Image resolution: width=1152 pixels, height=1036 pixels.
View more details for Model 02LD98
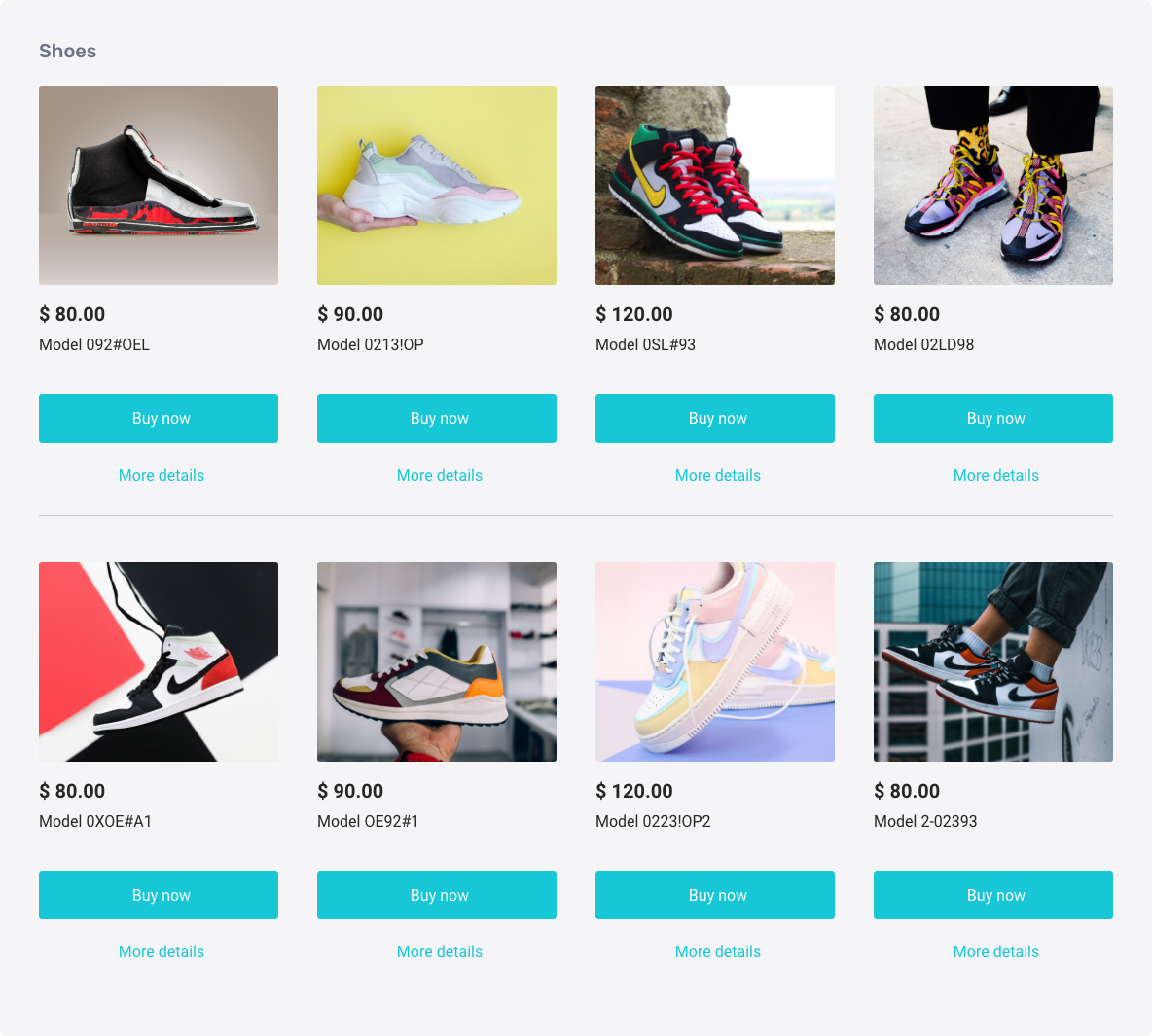[x=996, y=476]
